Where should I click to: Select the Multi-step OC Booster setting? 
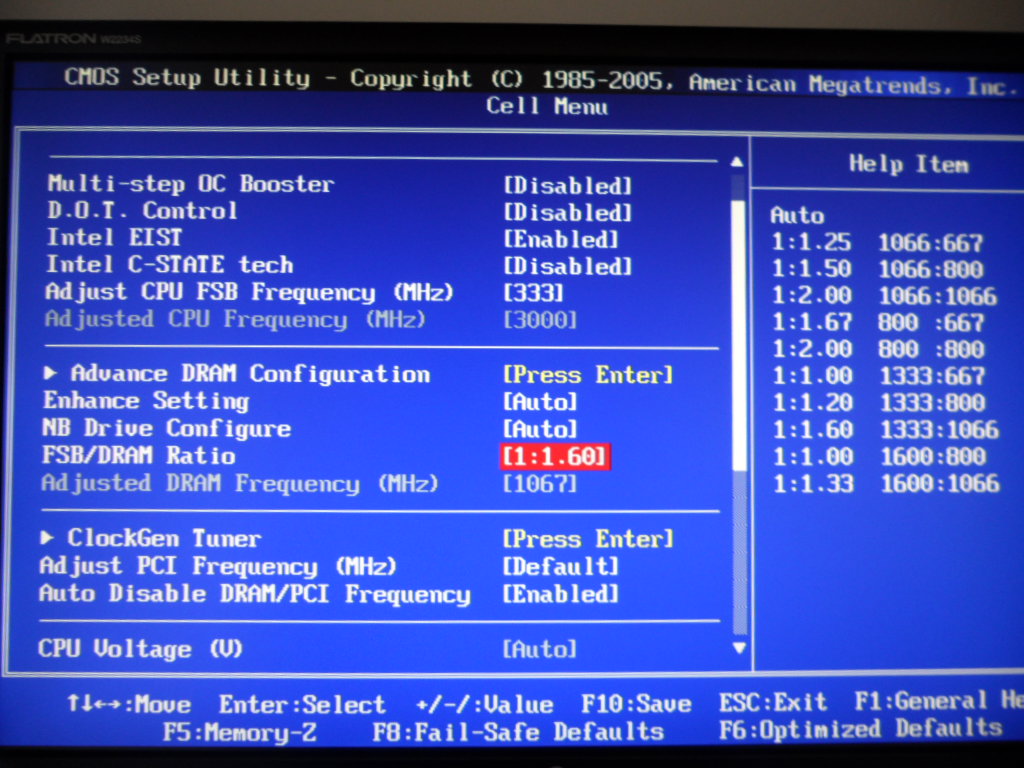click(191, 184)
